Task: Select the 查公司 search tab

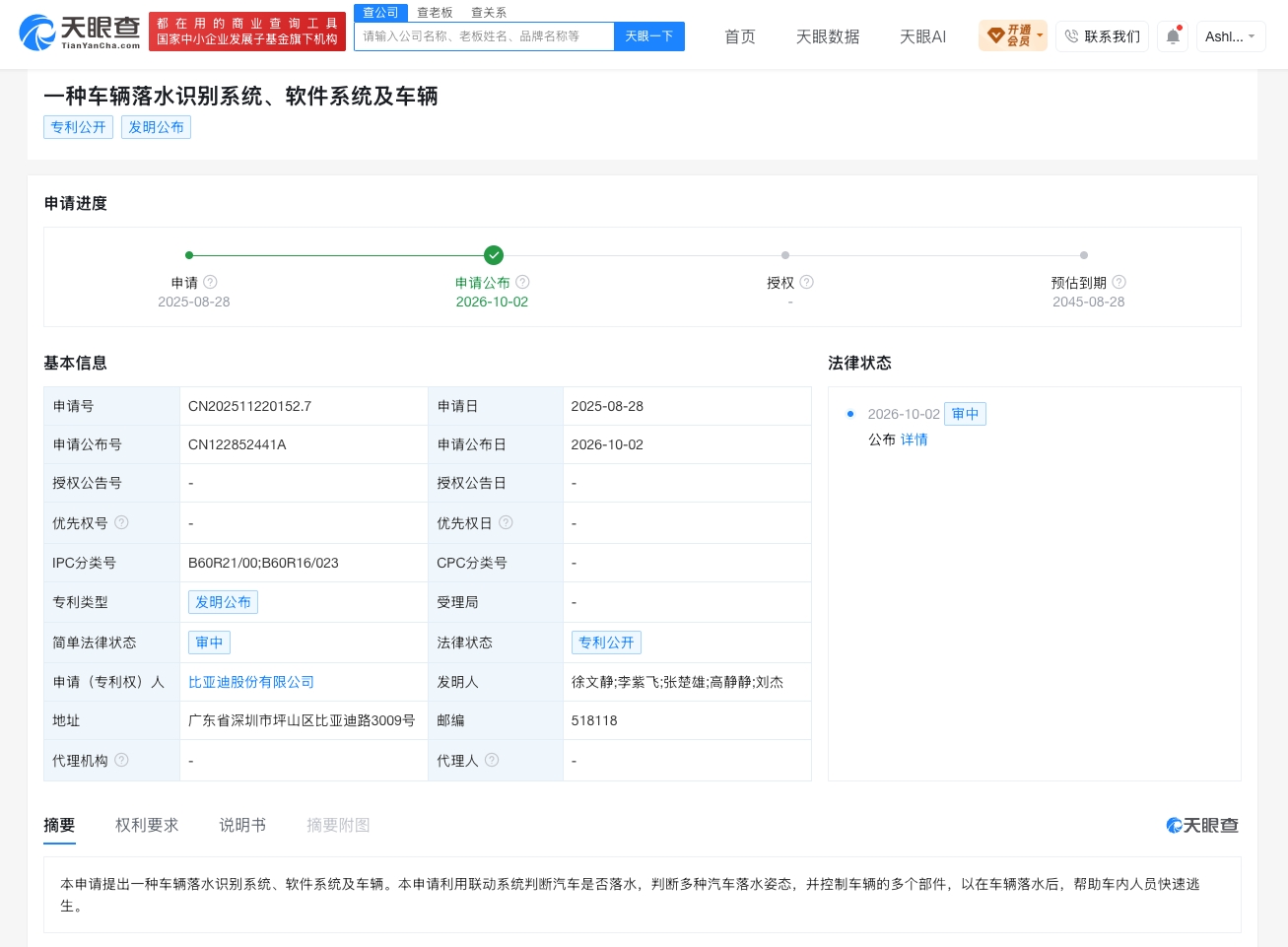Action: coord(380,13)
